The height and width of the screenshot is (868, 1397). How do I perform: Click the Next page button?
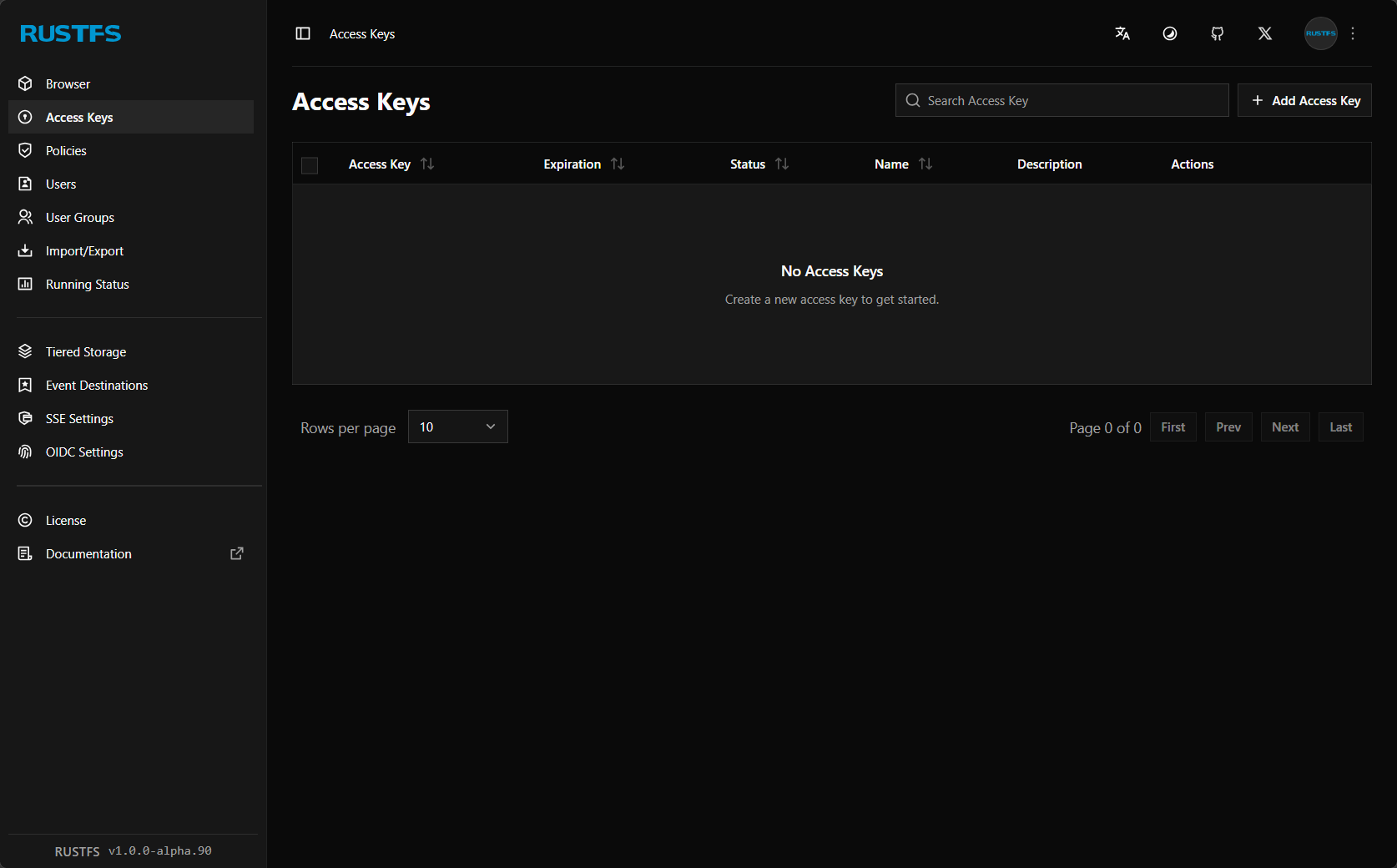[1285, 426]
